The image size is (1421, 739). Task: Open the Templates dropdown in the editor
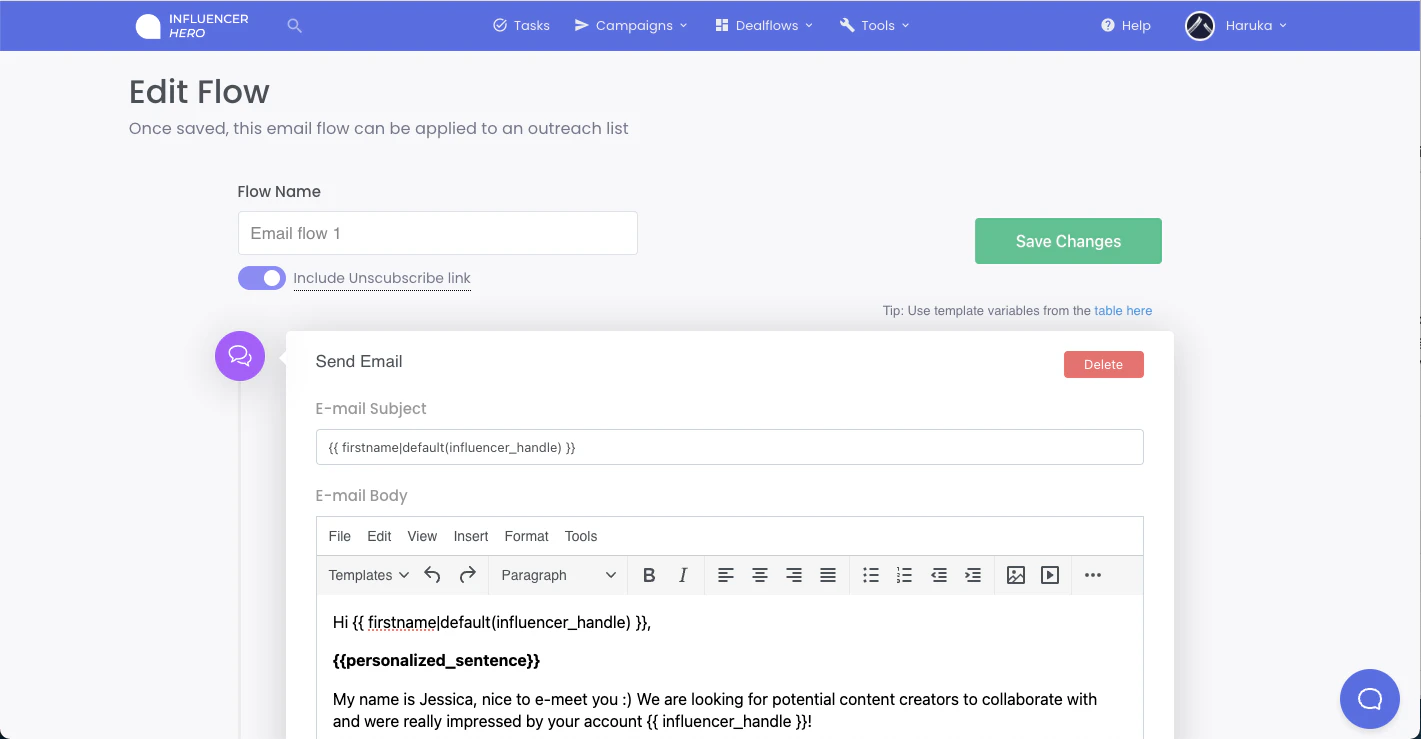coord(367,575)
